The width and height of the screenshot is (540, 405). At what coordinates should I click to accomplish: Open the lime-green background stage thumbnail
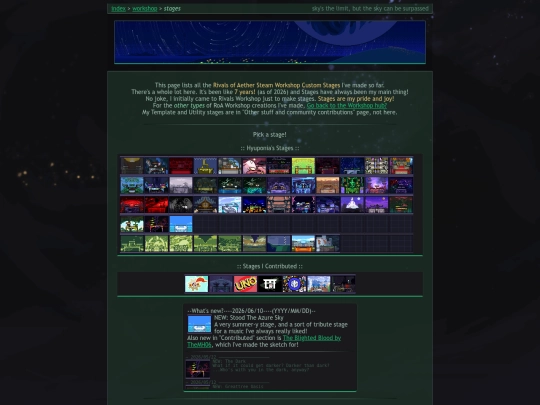303,166
